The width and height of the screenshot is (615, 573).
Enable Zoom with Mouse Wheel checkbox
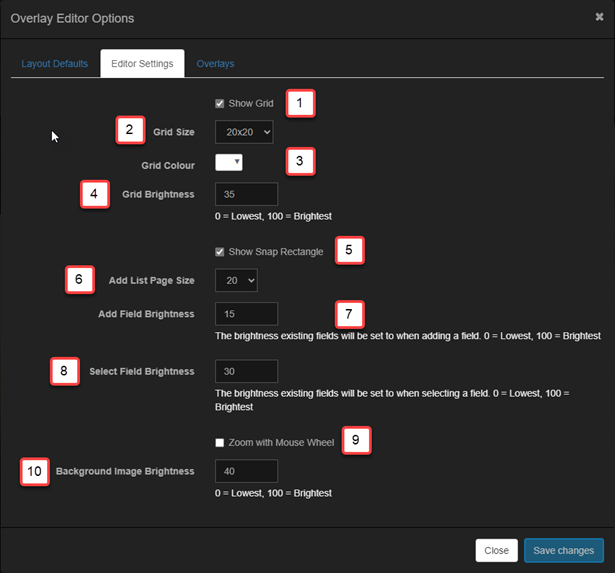[x=220, y=442]
